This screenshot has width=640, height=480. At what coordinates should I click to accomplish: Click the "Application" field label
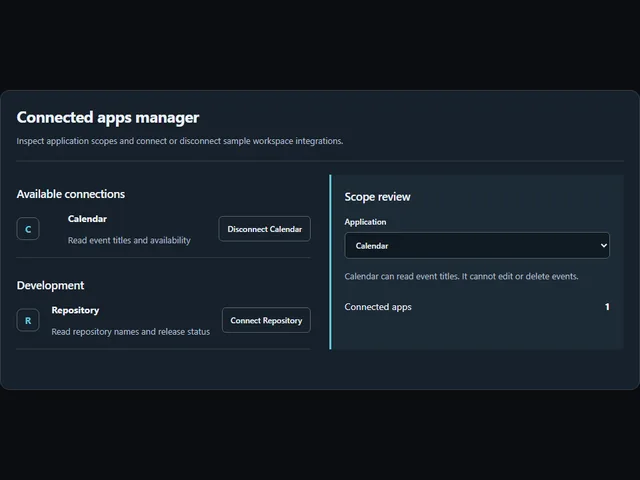365,222
